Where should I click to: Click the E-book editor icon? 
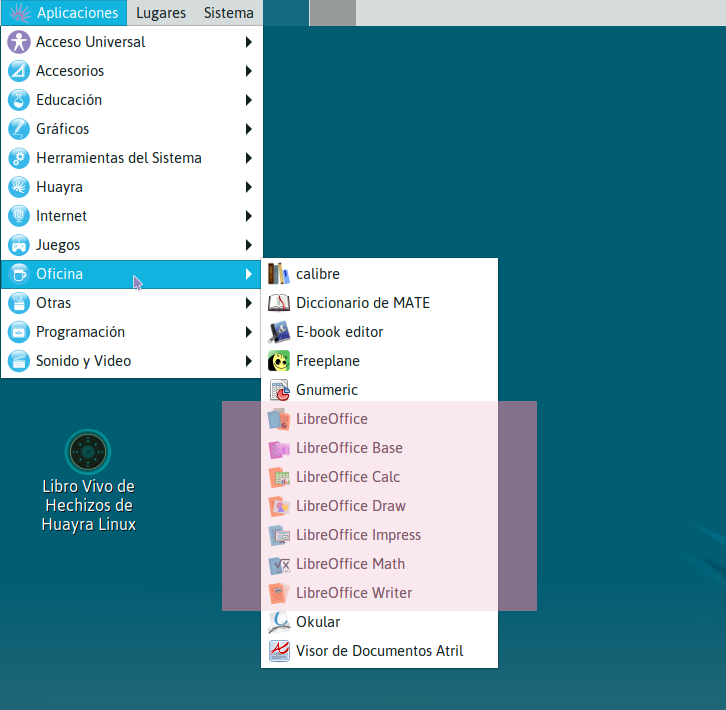(x=279, y=332)
